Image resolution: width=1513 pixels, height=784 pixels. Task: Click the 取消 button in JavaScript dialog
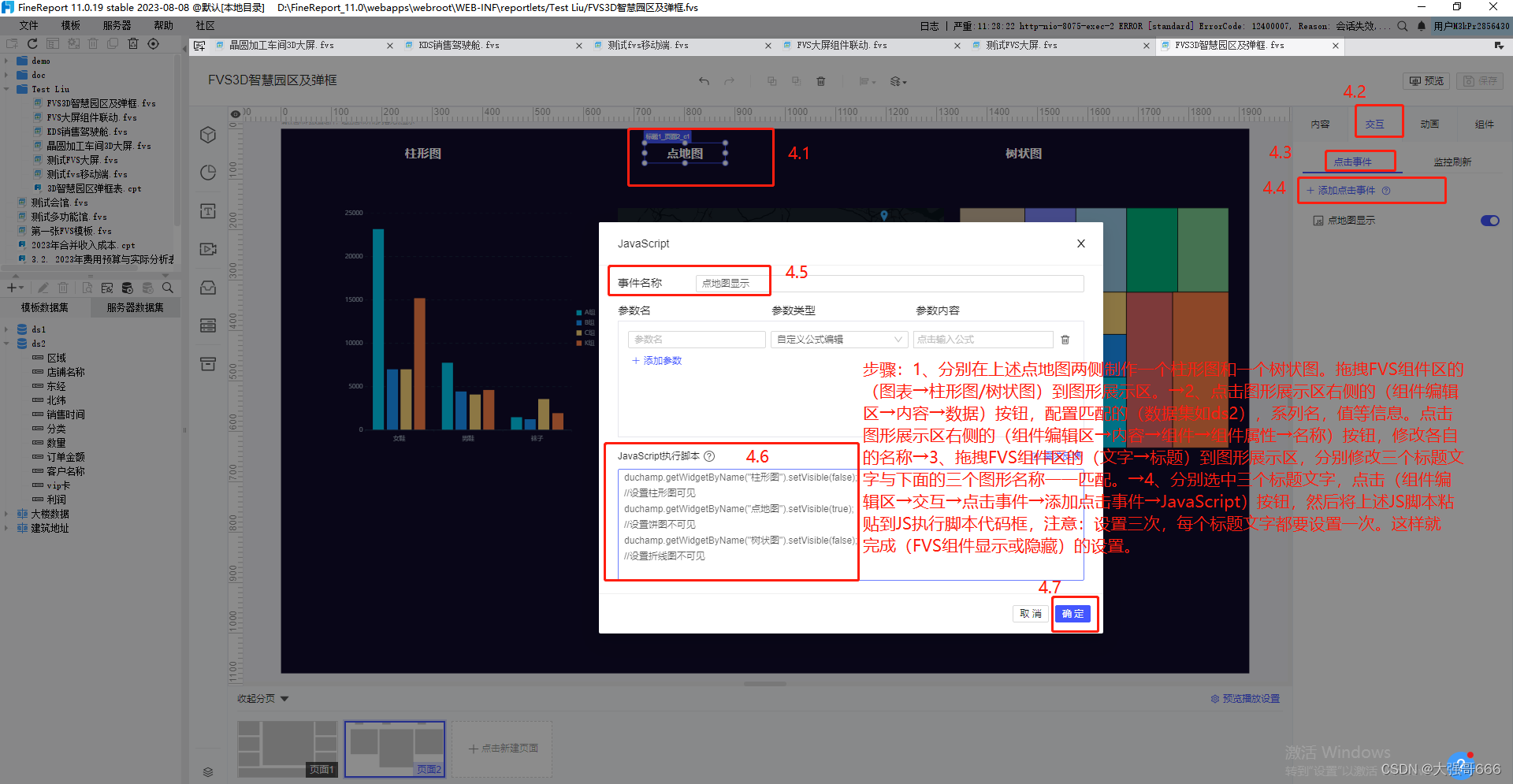tap(1031, 614)
